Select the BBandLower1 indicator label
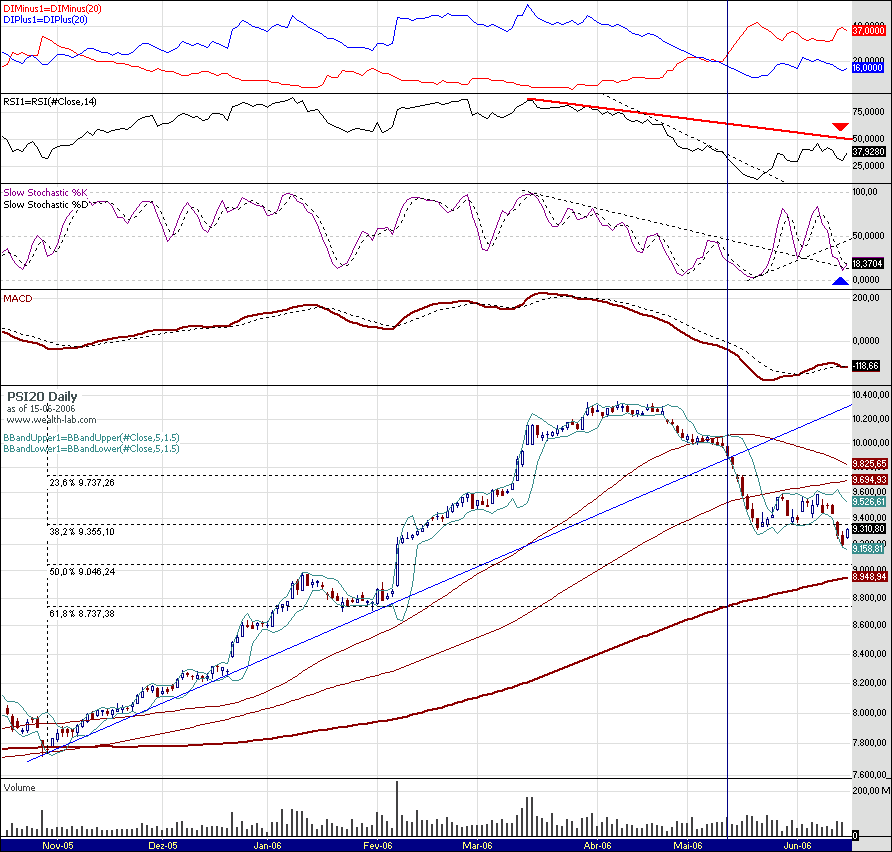This screenshot has width=892, height=852. pyautogui.click(x=91, y=448)
